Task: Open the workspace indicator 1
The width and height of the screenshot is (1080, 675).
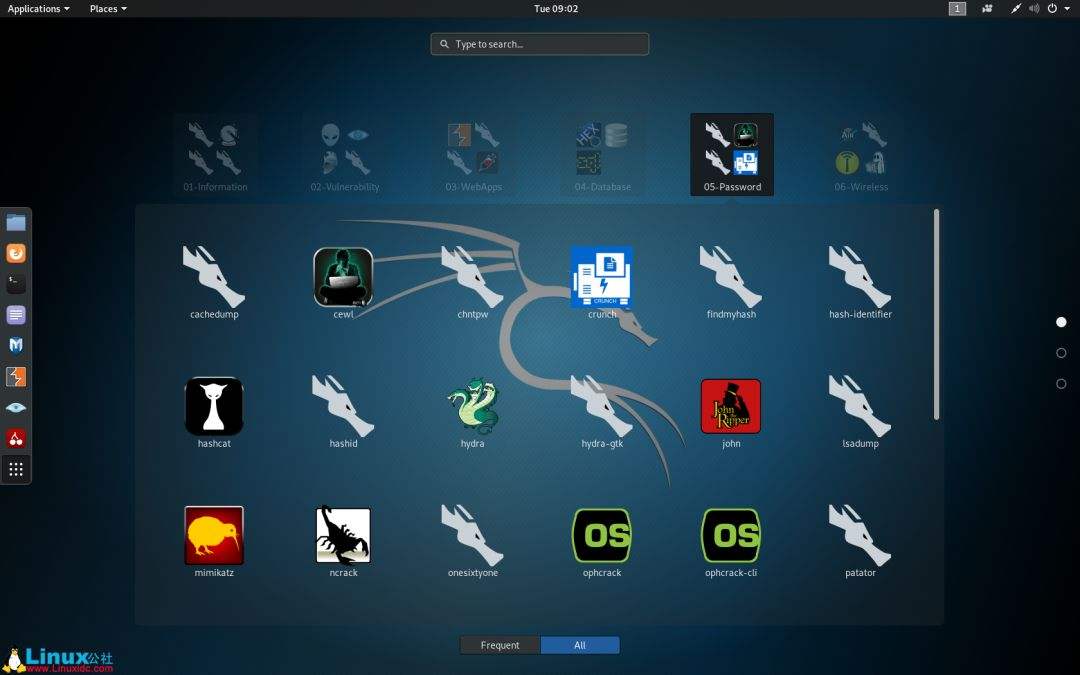Action: pos(957,8)
